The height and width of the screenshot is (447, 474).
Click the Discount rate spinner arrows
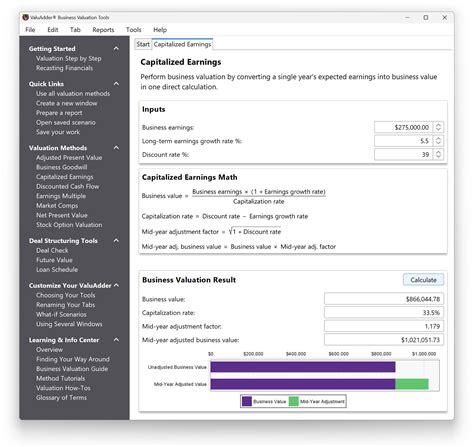coord(438,154)
